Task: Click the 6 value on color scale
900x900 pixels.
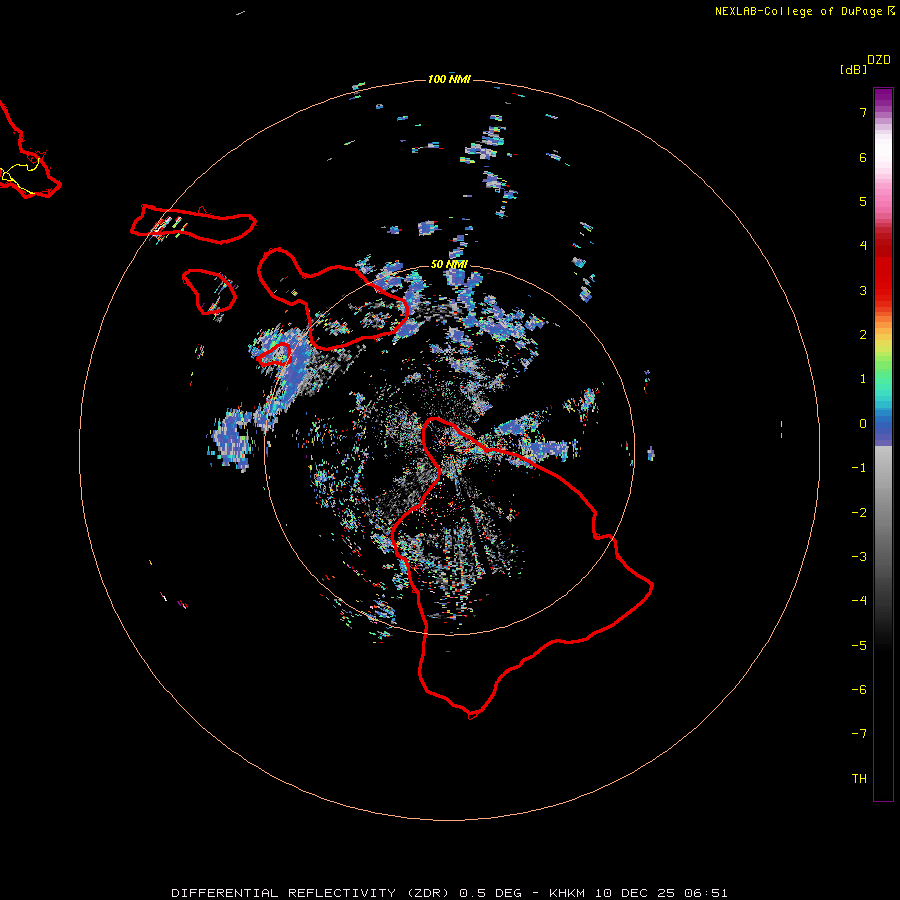Action: pyautogui.click(x=863, y=157)
